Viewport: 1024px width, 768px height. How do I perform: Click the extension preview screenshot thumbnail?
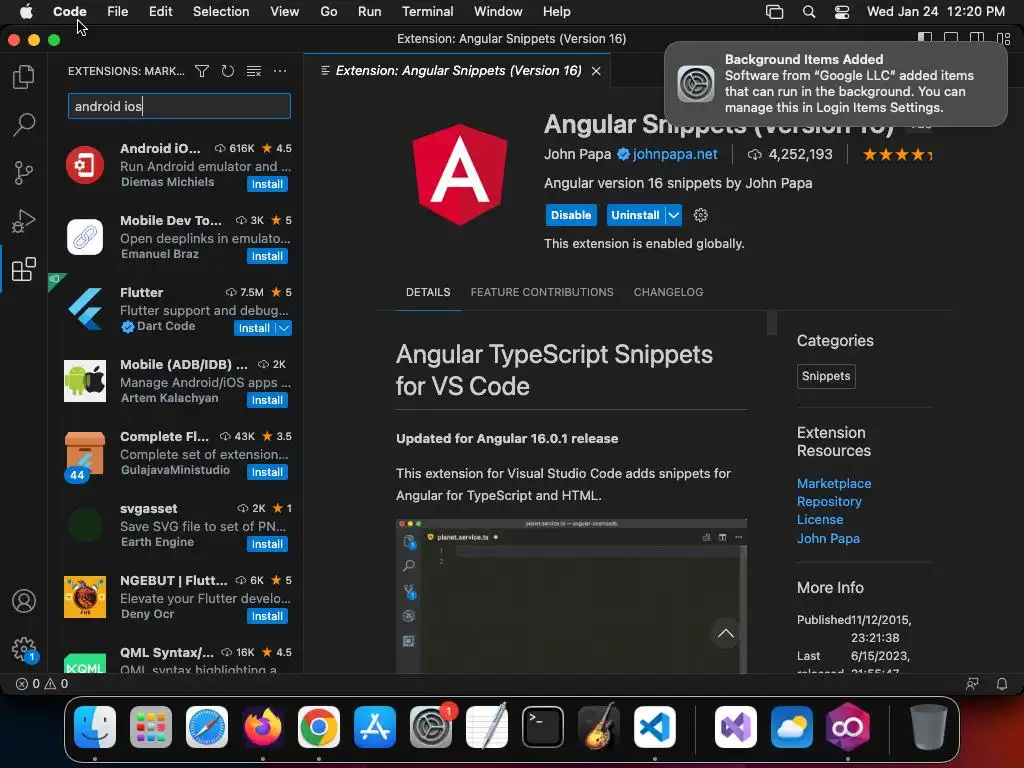tap(571, 596)
